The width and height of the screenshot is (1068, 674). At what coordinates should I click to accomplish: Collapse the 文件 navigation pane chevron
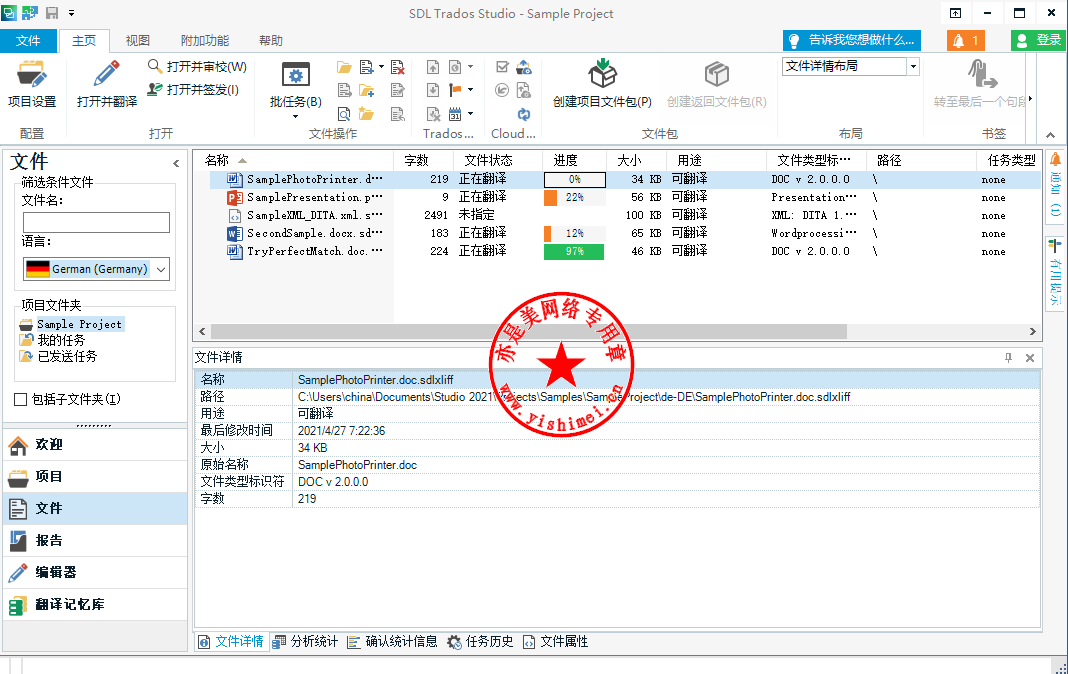[176, 163]
